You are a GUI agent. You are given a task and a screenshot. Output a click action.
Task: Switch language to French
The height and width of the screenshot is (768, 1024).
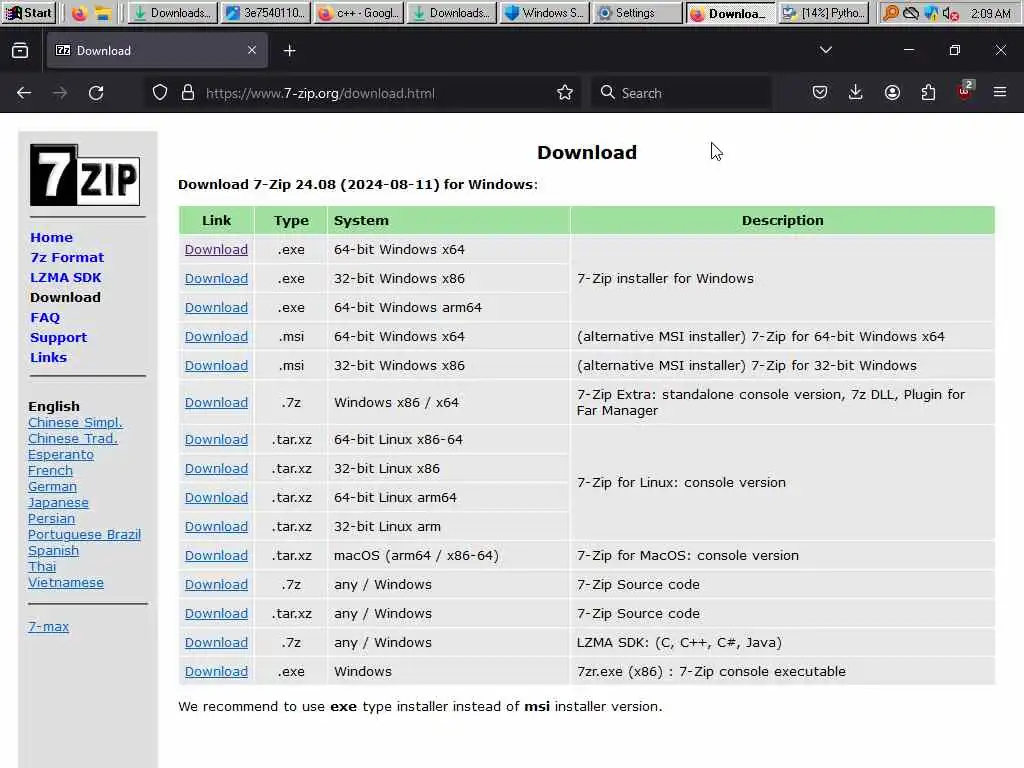pyautogui.click(x=50, y=470)
